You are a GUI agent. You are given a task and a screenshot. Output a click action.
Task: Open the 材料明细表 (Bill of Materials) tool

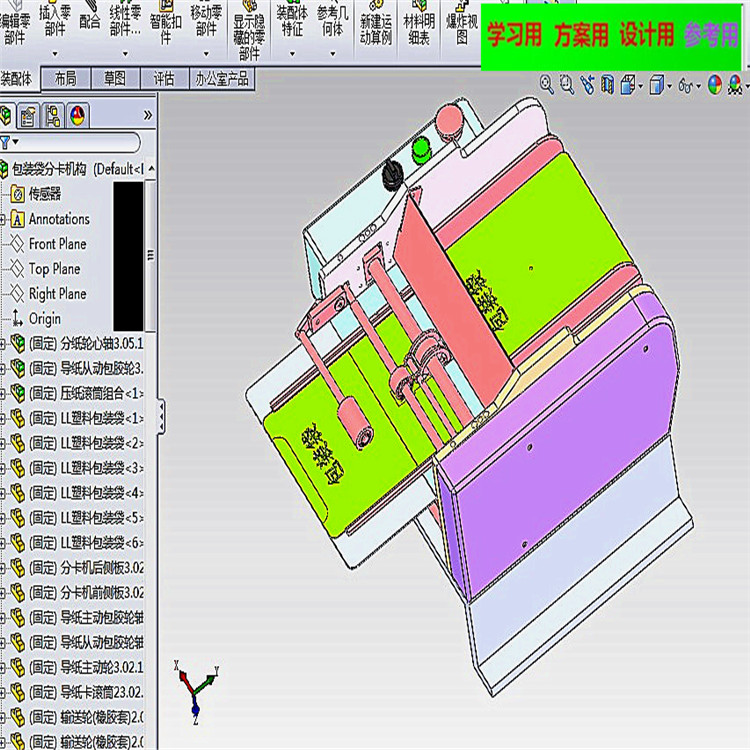419,24
